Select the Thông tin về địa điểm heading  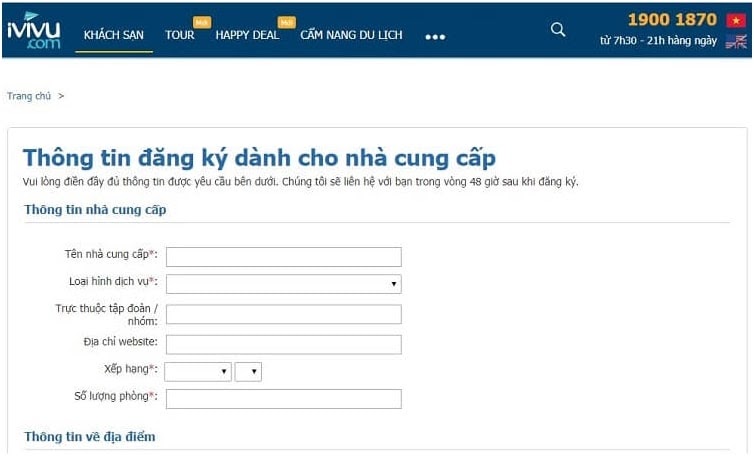click(90, 437)
